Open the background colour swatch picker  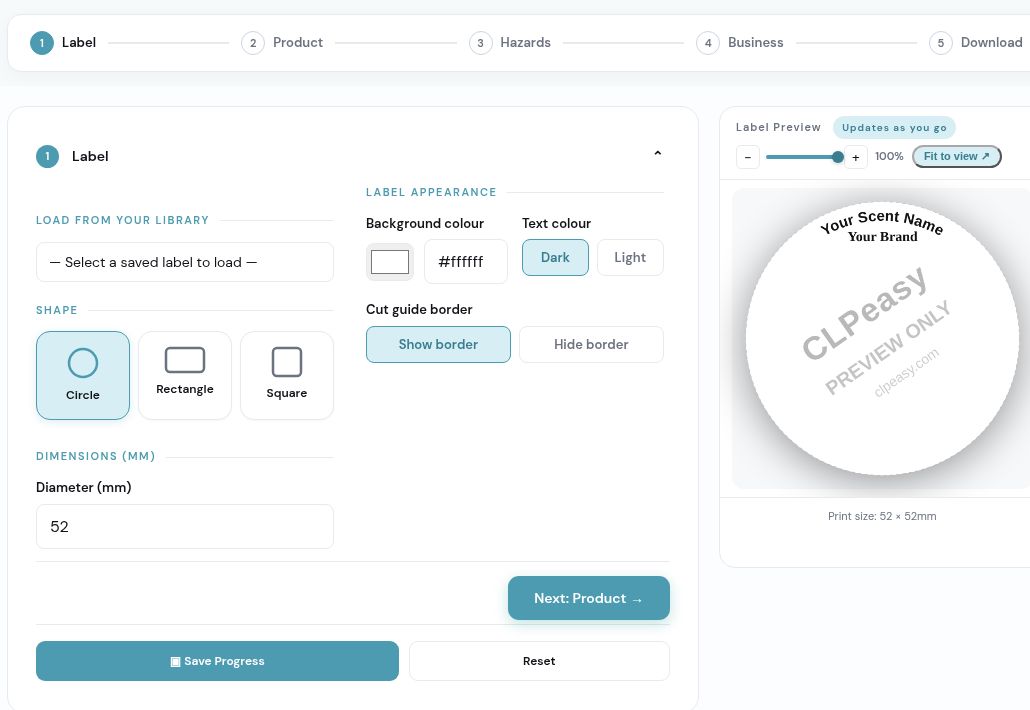tap(390, 262)
